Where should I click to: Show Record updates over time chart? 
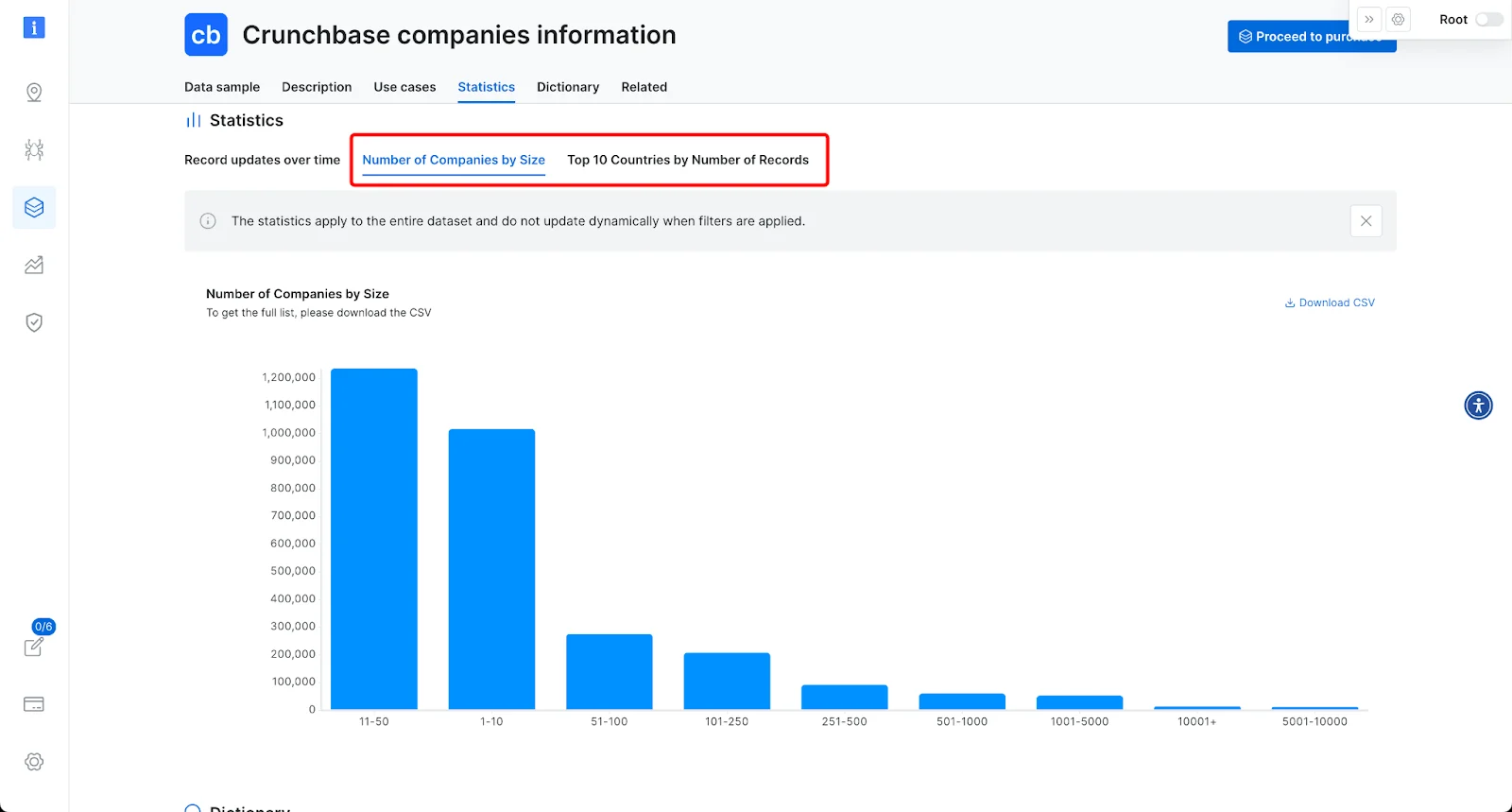(x=262, y=160)
